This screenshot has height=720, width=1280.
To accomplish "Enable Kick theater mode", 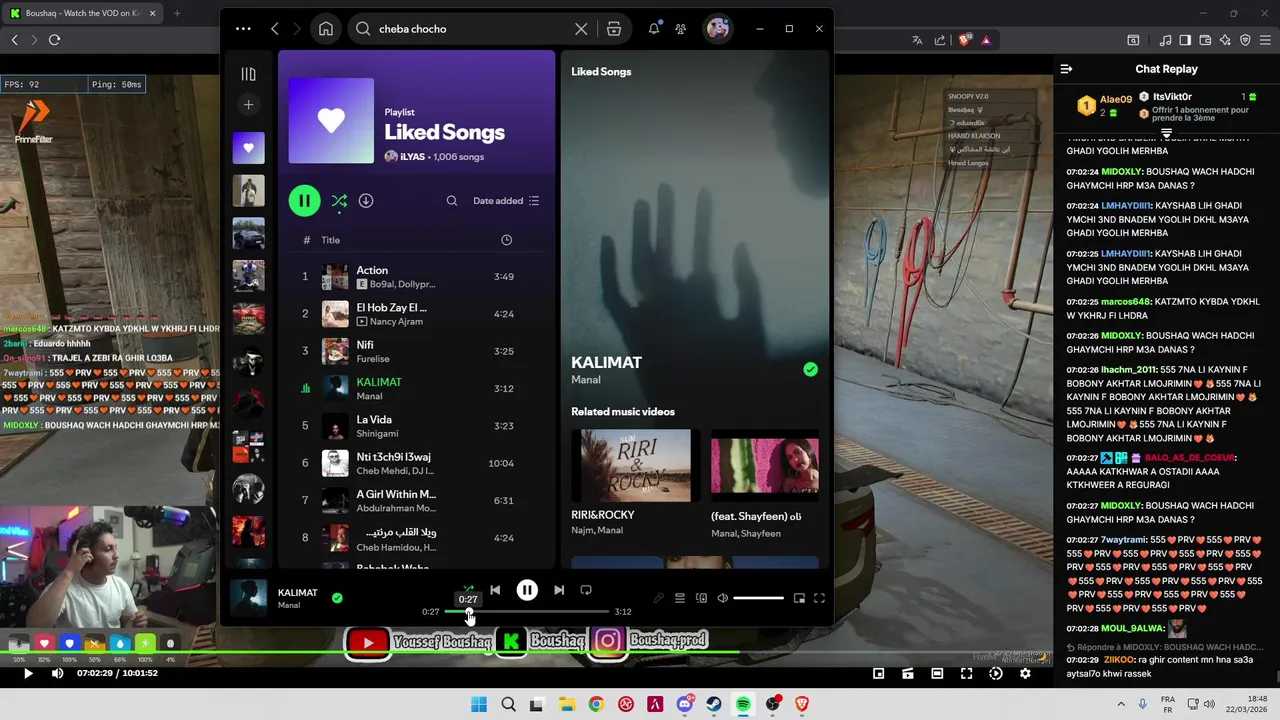I will point(937,674).
